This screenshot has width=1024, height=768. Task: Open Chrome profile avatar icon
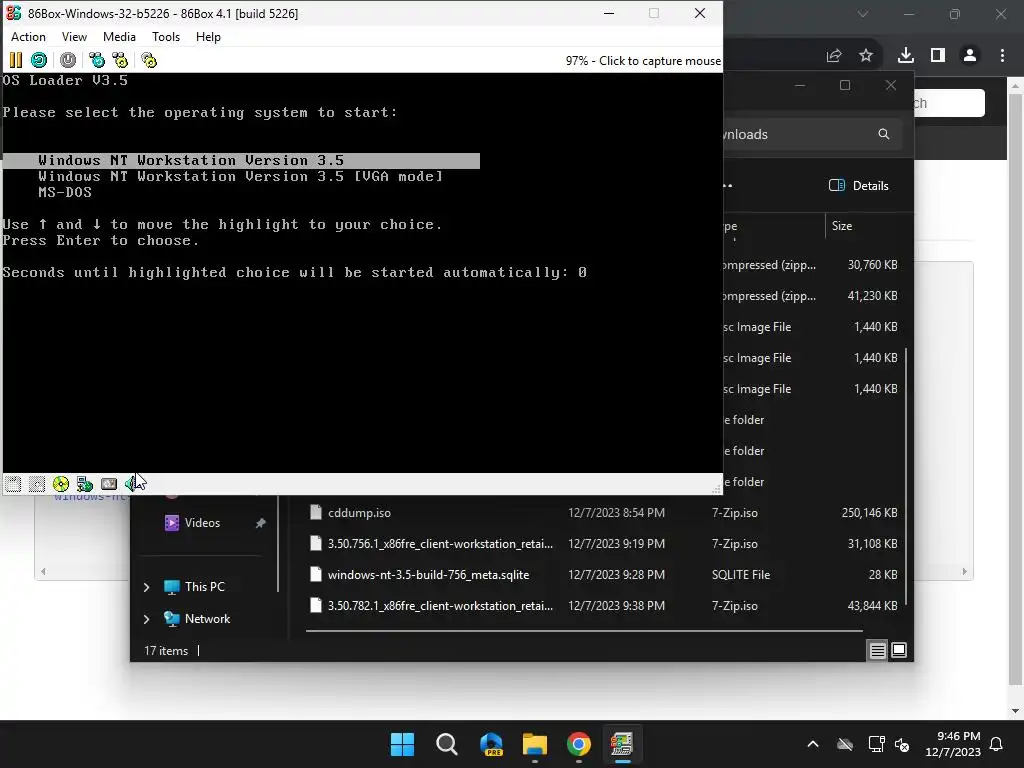coord(970,56)
